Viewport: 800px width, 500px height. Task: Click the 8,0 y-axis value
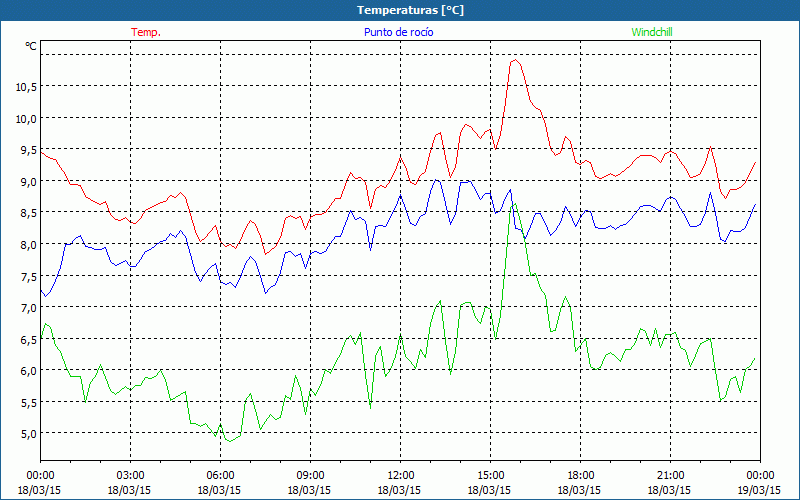click(29, 244)
